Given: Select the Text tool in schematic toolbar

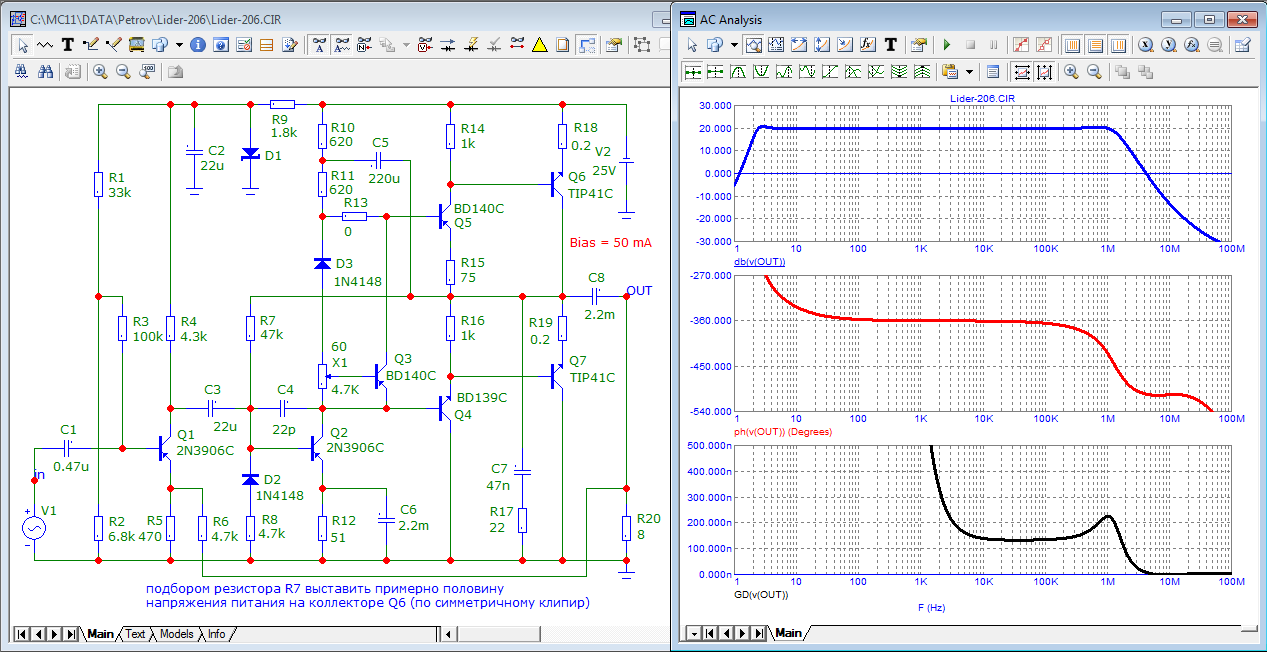Looking at the screenshot, I should (67, 45).
